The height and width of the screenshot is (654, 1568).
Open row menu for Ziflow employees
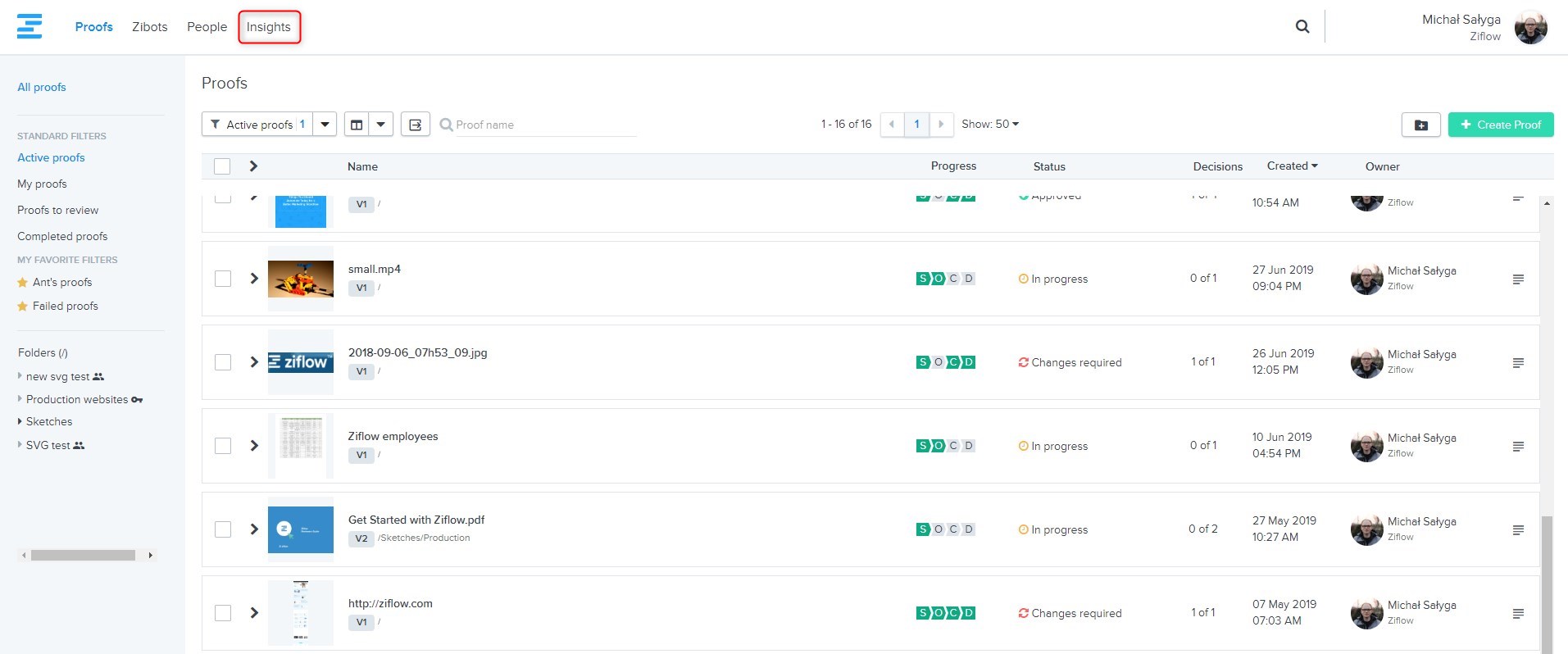tap(1518, 447)
